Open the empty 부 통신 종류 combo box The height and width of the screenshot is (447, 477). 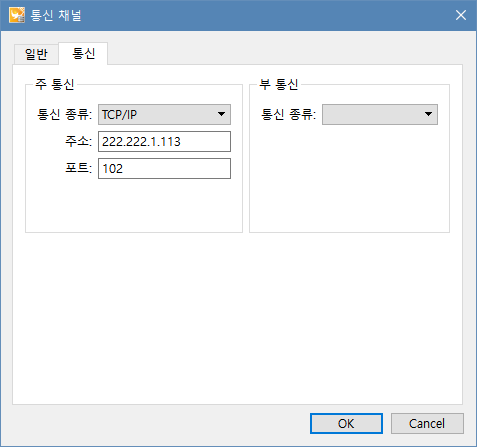click(380, 114)
